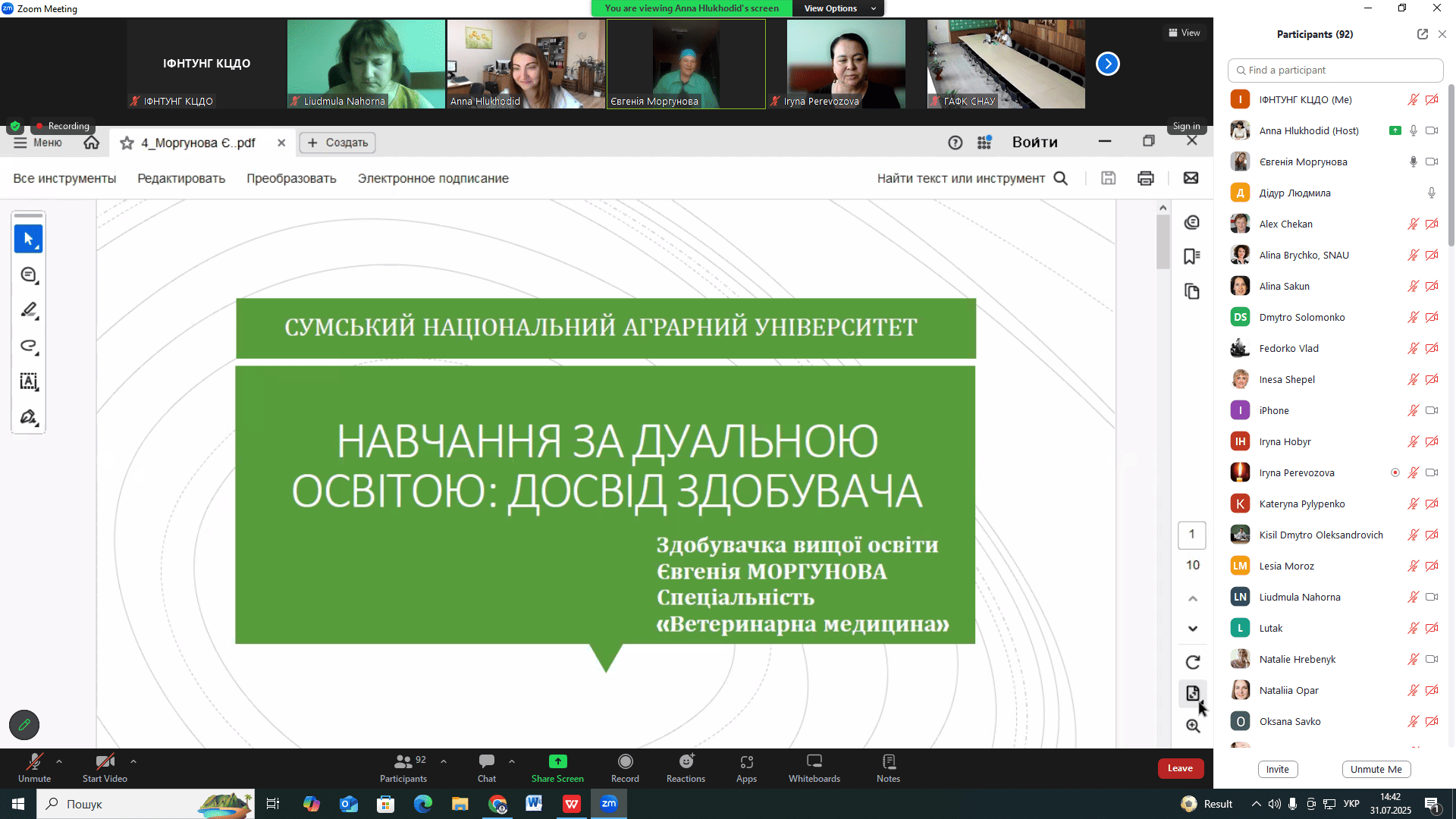Select the sign with pen tool
This screenshot has width=1456, height=819.
click(29, 417)
